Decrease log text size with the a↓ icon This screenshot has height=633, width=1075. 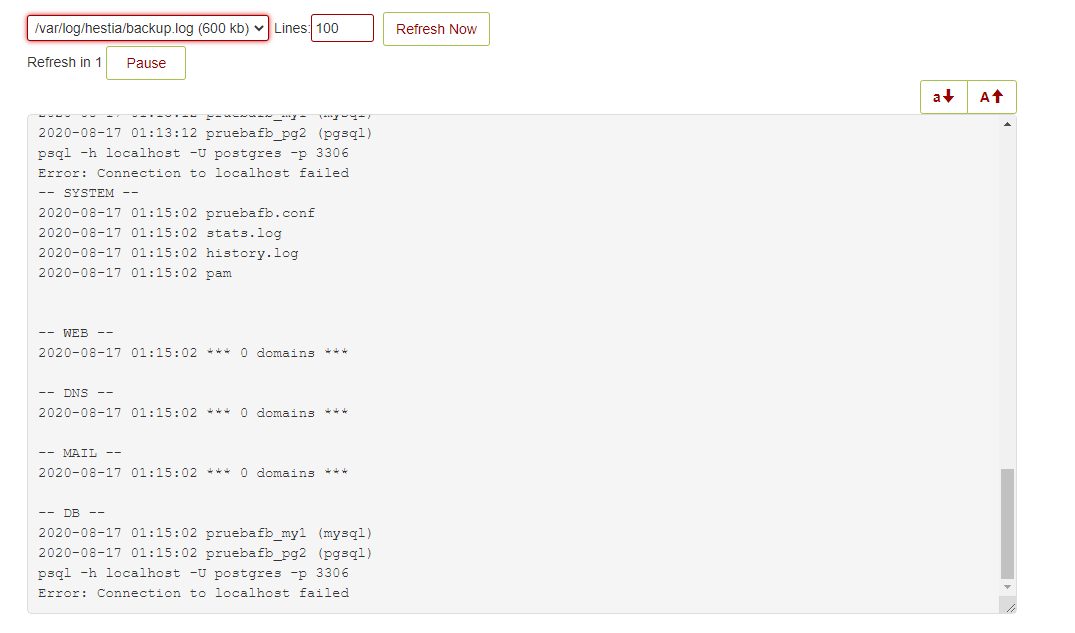click(x=942, y=97)
